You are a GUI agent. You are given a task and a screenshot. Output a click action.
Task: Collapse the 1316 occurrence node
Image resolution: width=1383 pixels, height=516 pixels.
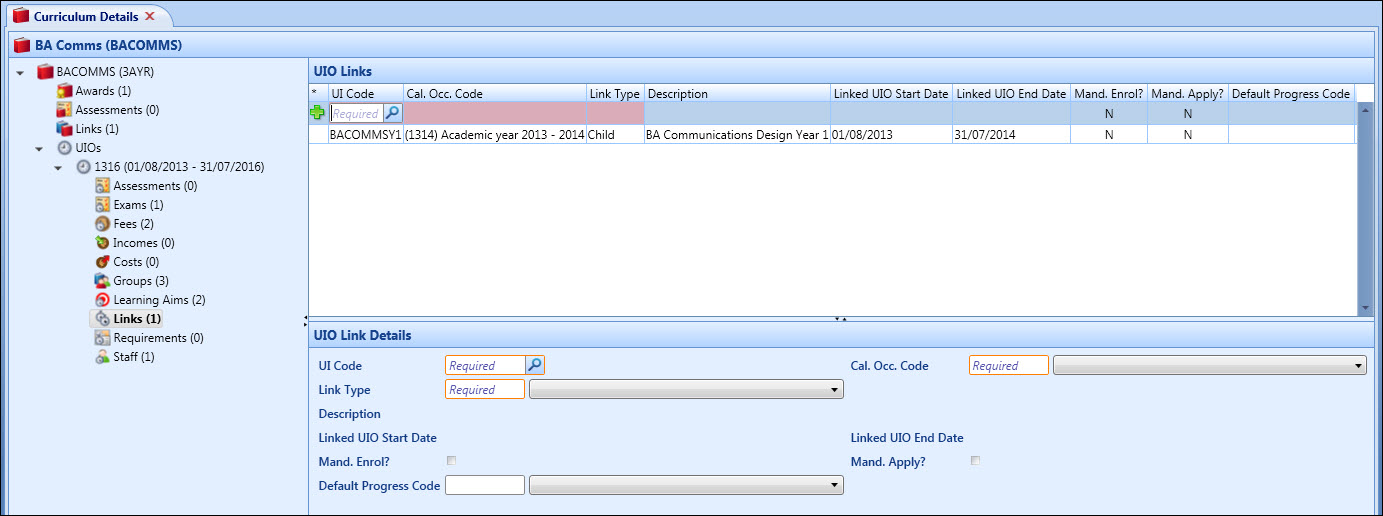click(59, 168)
